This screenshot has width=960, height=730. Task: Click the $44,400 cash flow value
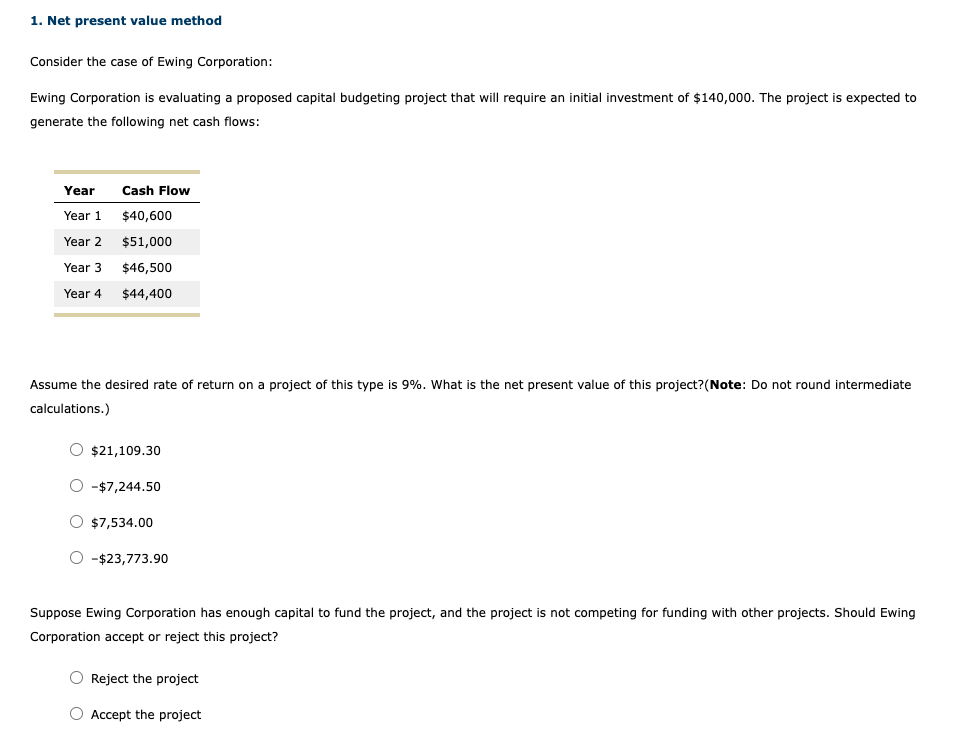pos(147,293)
